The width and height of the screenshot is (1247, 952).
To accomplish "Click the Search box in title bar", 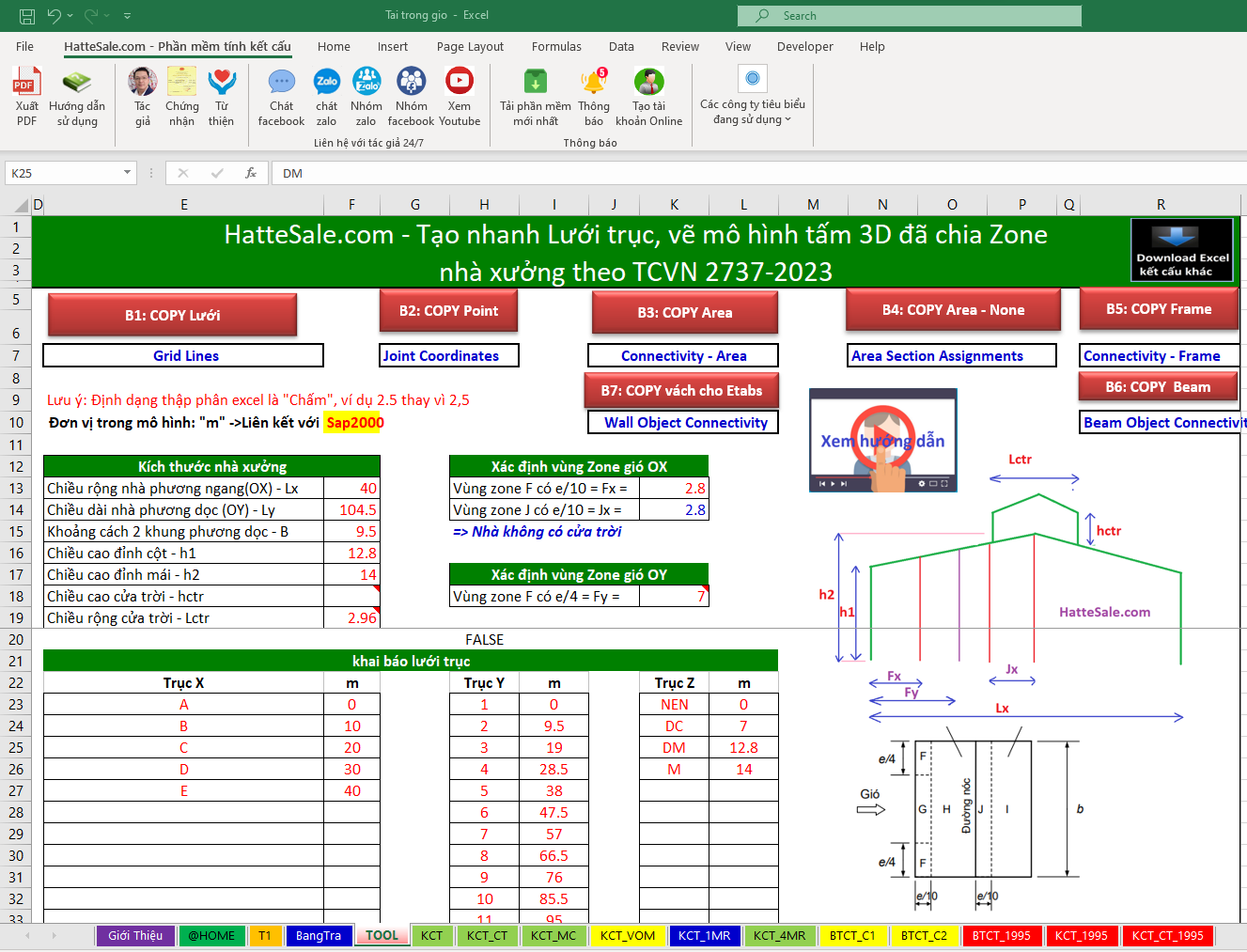I will pyautogui.click(x=910, y=16).
